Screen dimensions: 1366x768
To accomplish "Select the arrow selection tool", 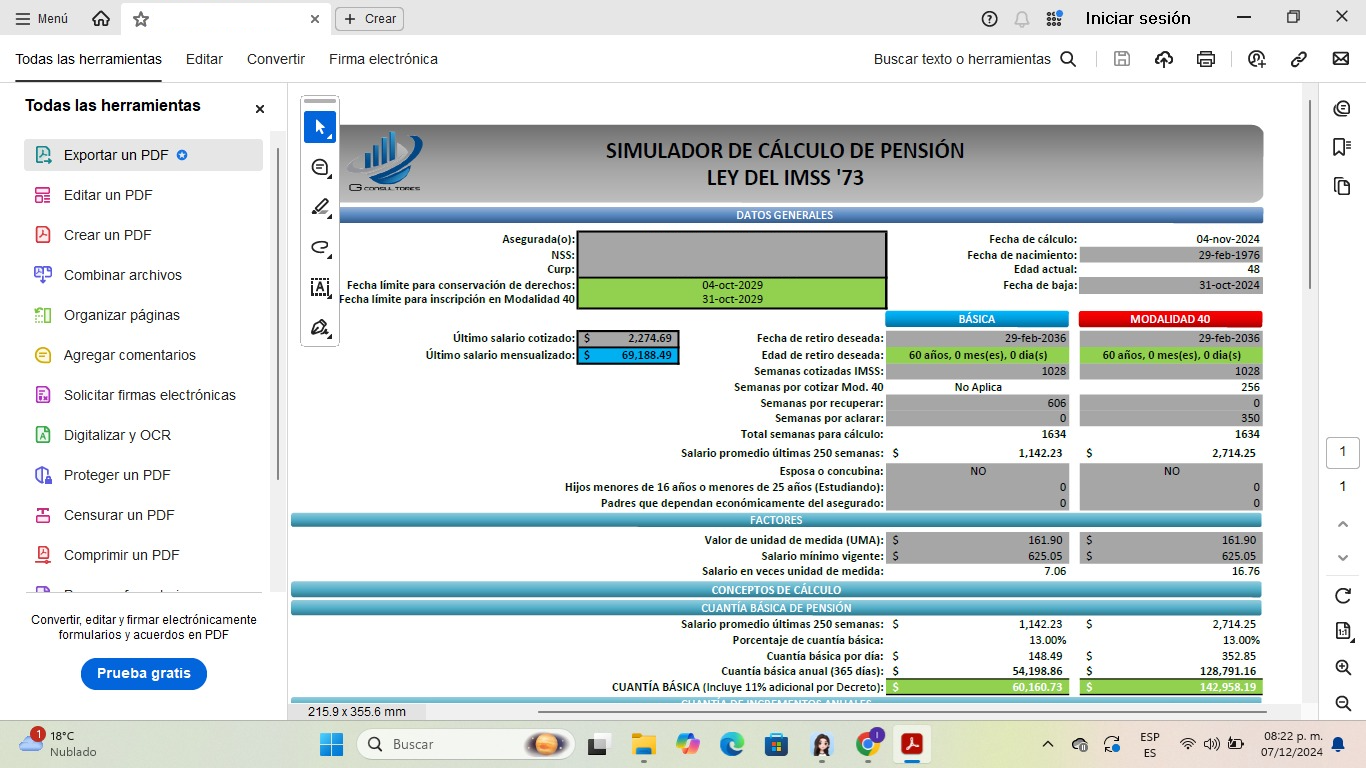I will pyautogui.click(x=320, y=127).
